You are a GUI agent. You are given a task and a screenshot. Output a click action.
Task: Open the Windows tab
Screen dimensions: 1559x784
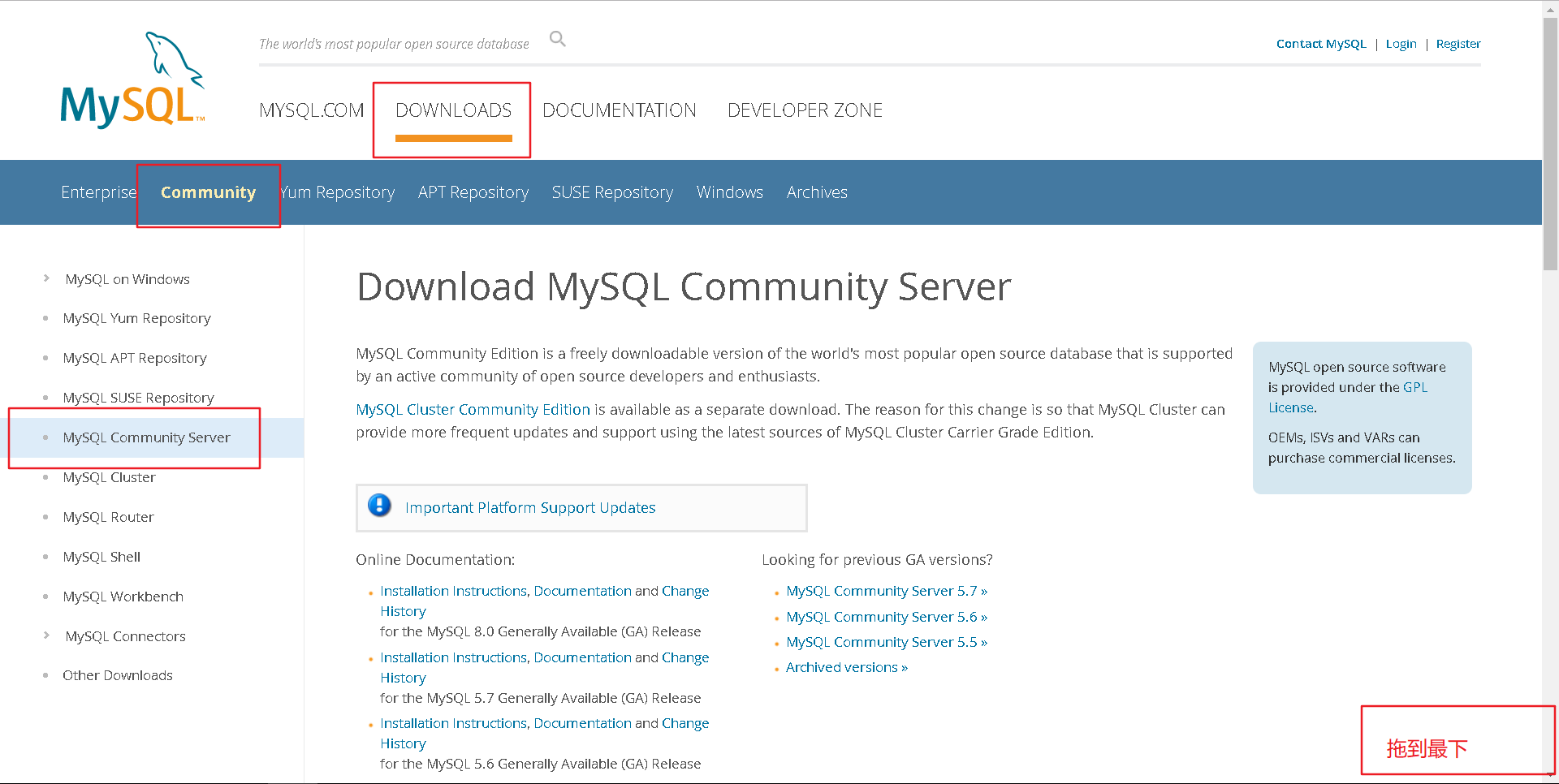point(729,192)
